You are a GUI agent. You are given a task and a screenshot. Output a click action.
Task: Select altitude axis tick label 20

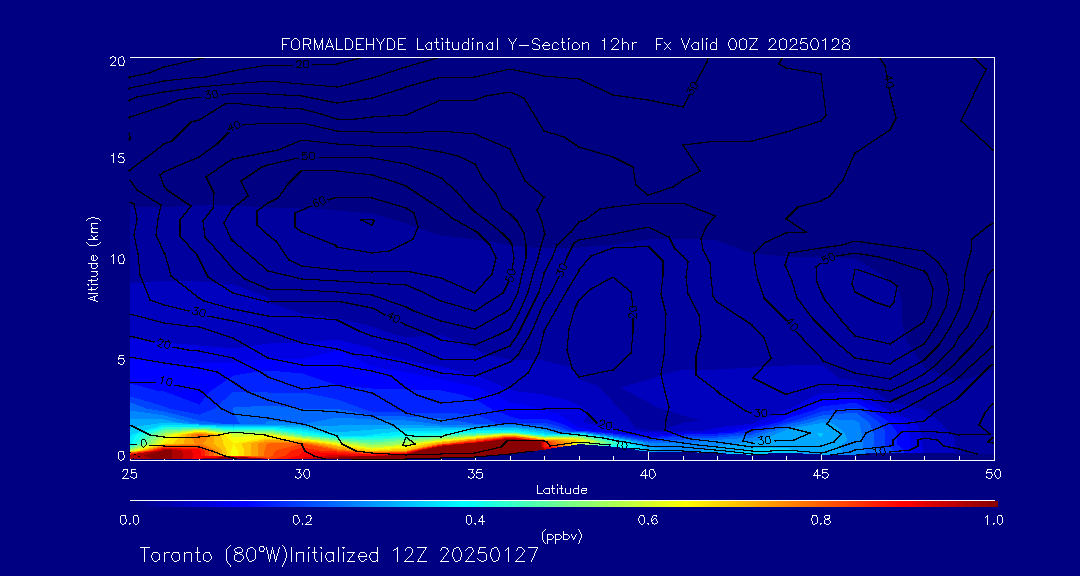coord(117,60)
